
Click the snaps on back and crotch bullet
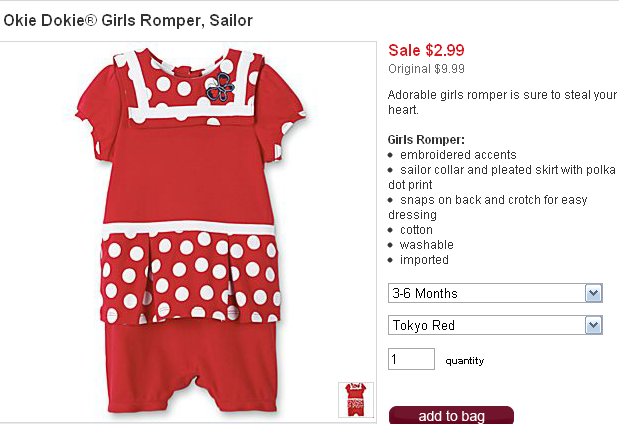[x=488, y=207]
